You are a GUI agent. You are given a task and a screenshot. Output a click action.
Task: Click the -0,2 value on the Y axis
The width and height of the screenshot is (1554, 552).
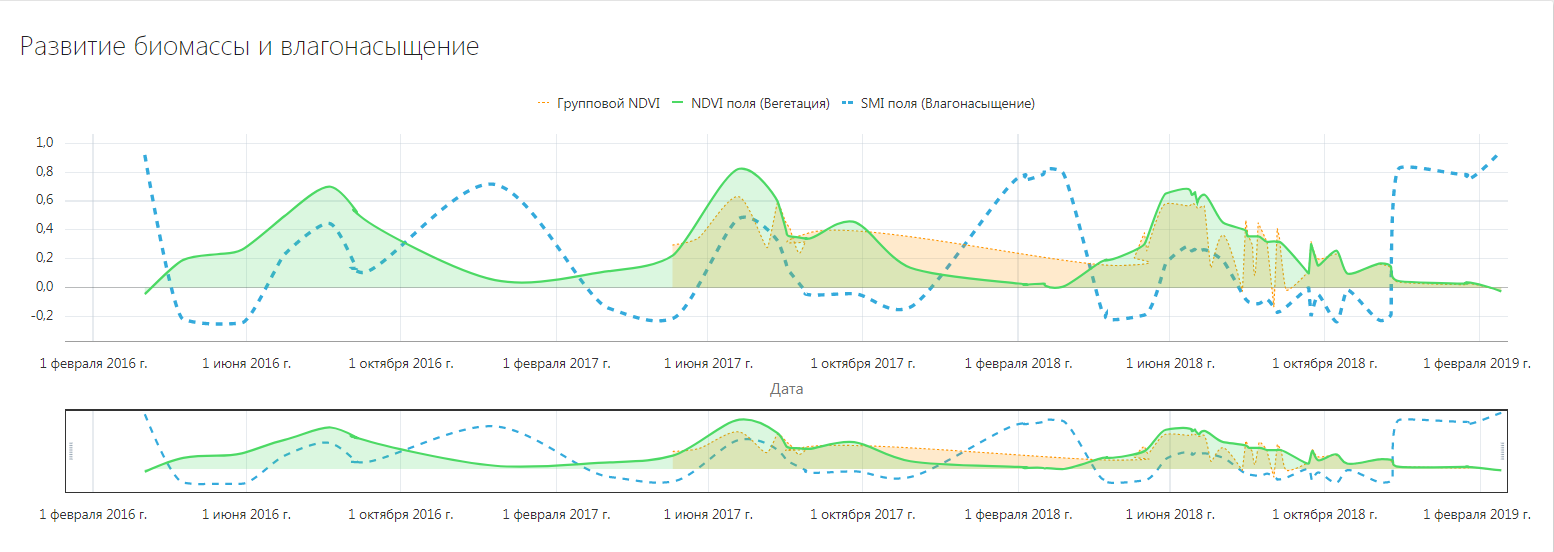click(42, 316)
